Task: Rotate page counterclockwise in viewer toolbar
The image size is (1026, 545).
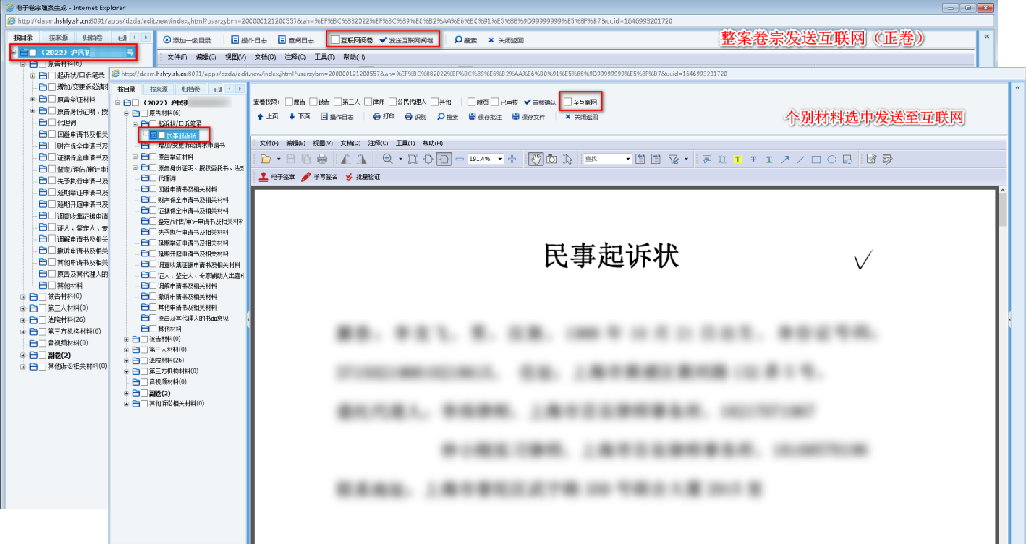Action: click(x=345, y=159)
